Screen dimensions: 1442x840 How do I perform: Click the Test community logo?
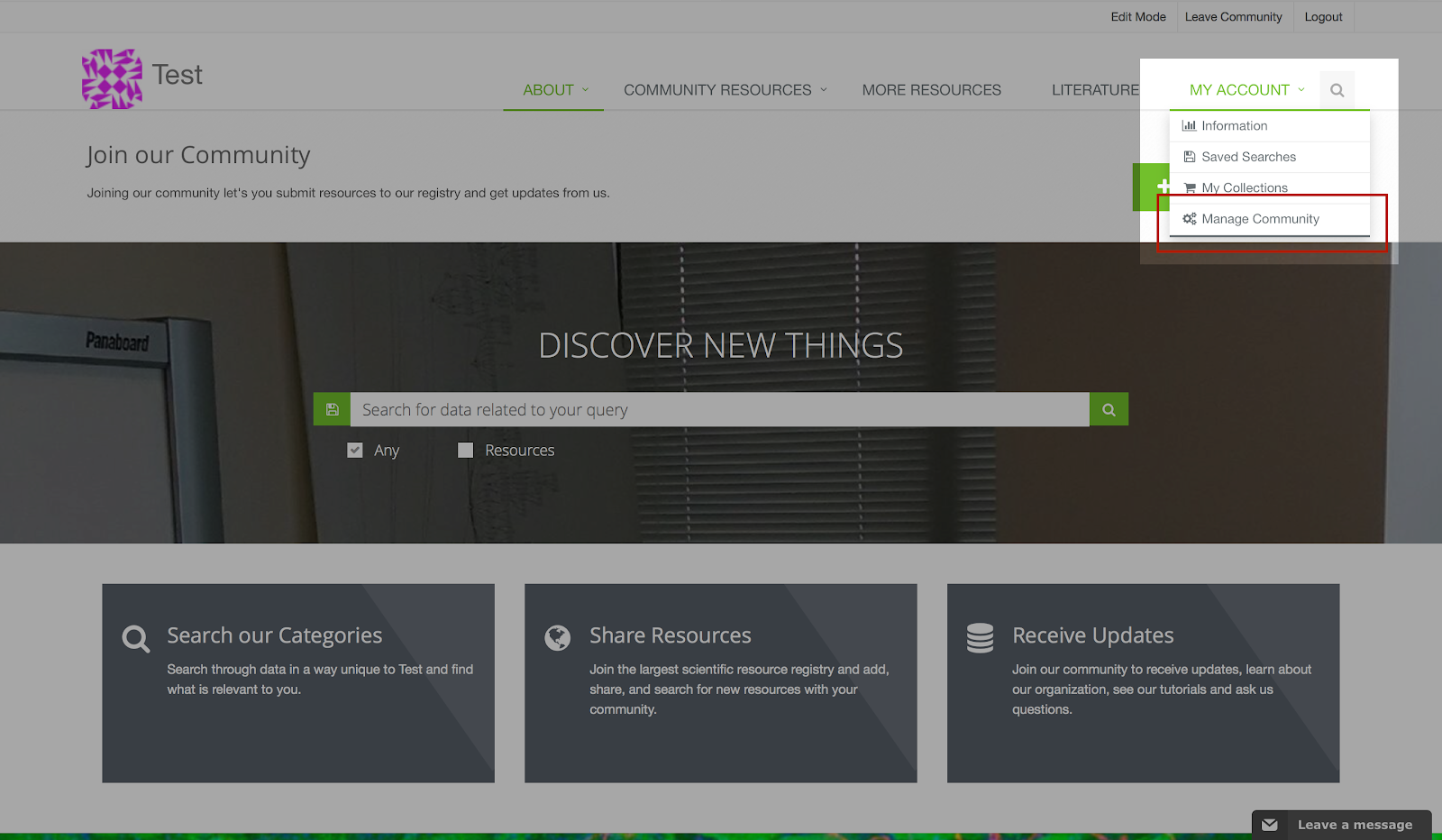click(112, 79)
